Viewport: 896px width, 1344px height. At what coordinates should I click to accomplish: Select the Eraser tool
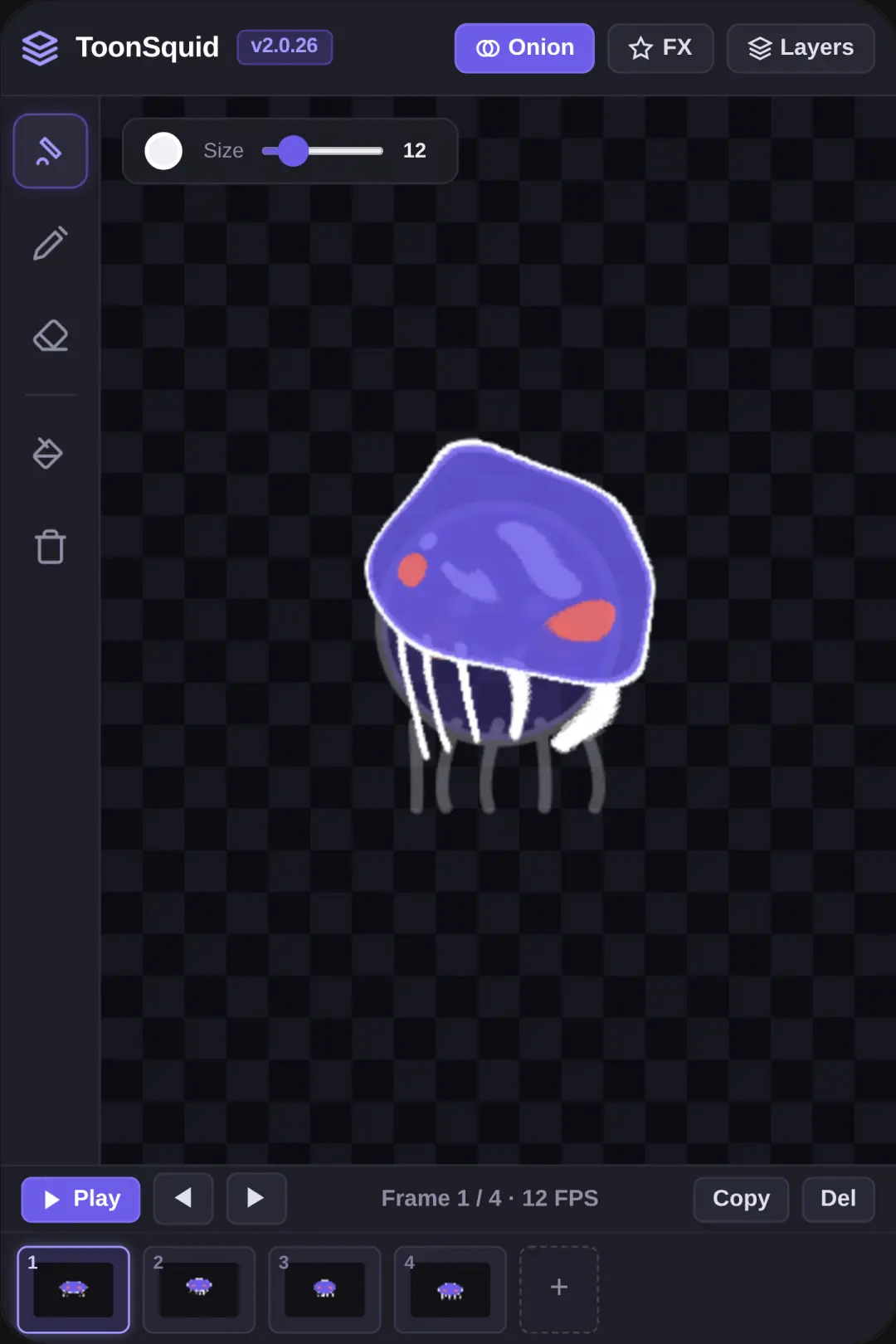pos(51,336)
